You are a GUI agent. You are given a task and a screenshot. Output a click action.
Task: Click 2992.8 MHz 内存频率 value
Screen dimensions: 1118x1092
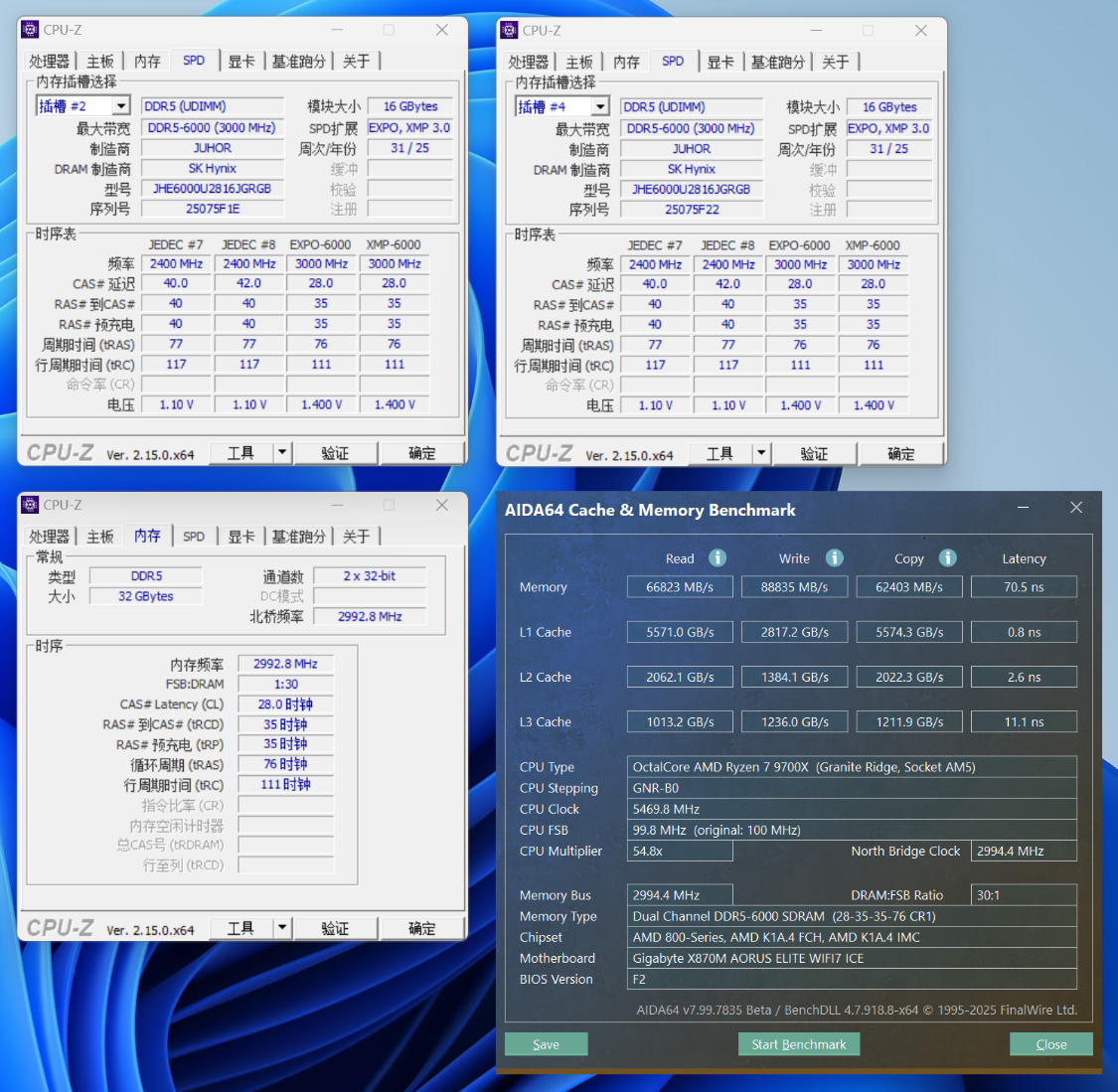pyautogui.click(x=285, y=664)
